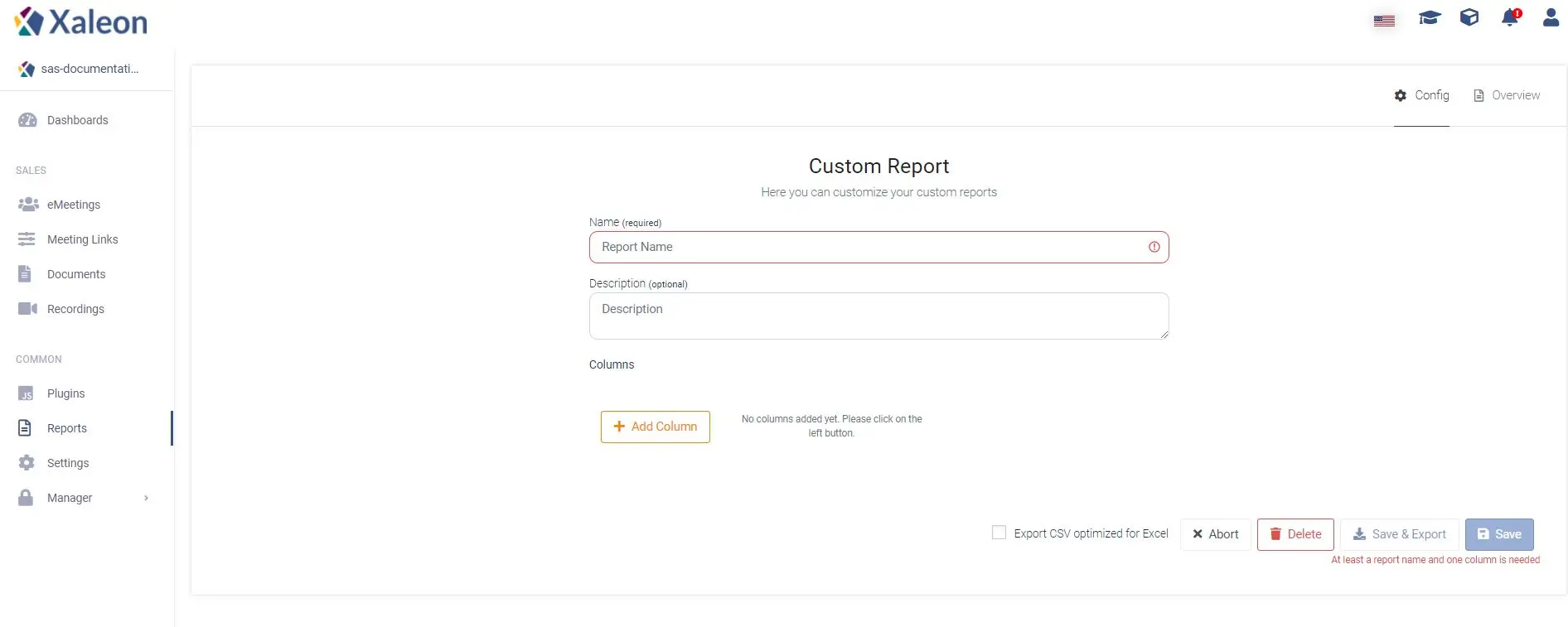Viewport: 1568px width, 627px height.
Task: Click the Settings gear icon in sidebar
Action: [x=27, y=462]
